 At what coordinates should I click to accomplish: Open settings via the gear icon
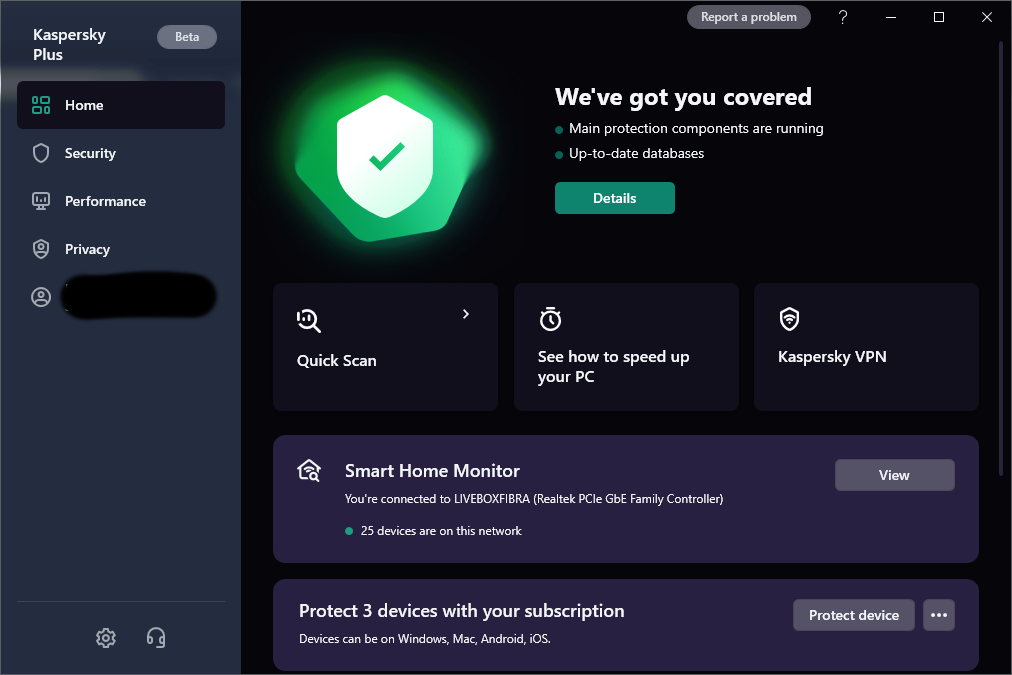pos(106,637)
